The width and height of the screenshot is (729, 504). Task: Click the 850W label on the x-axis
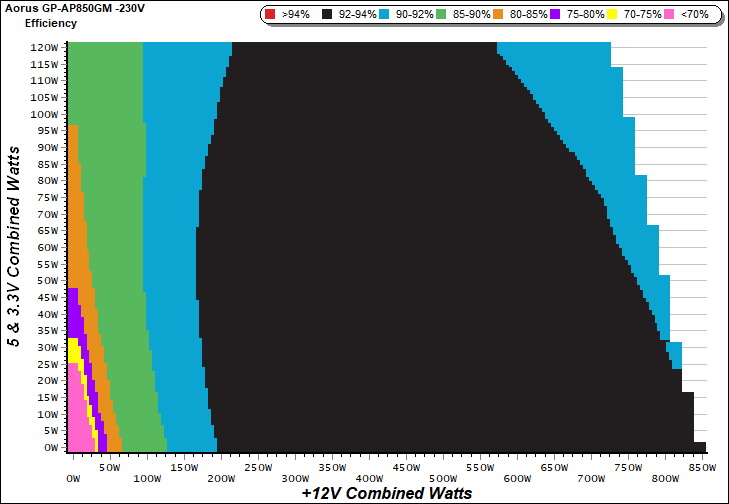tap(703, 467)
